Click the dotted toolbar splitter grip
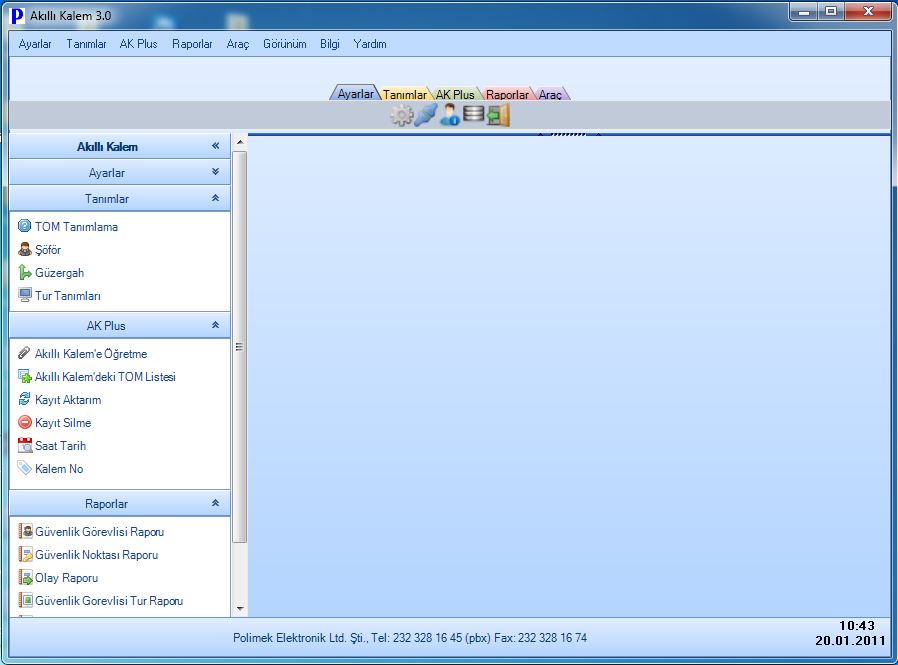Viewport: 898px width, 665px height. tap(568, 135)
